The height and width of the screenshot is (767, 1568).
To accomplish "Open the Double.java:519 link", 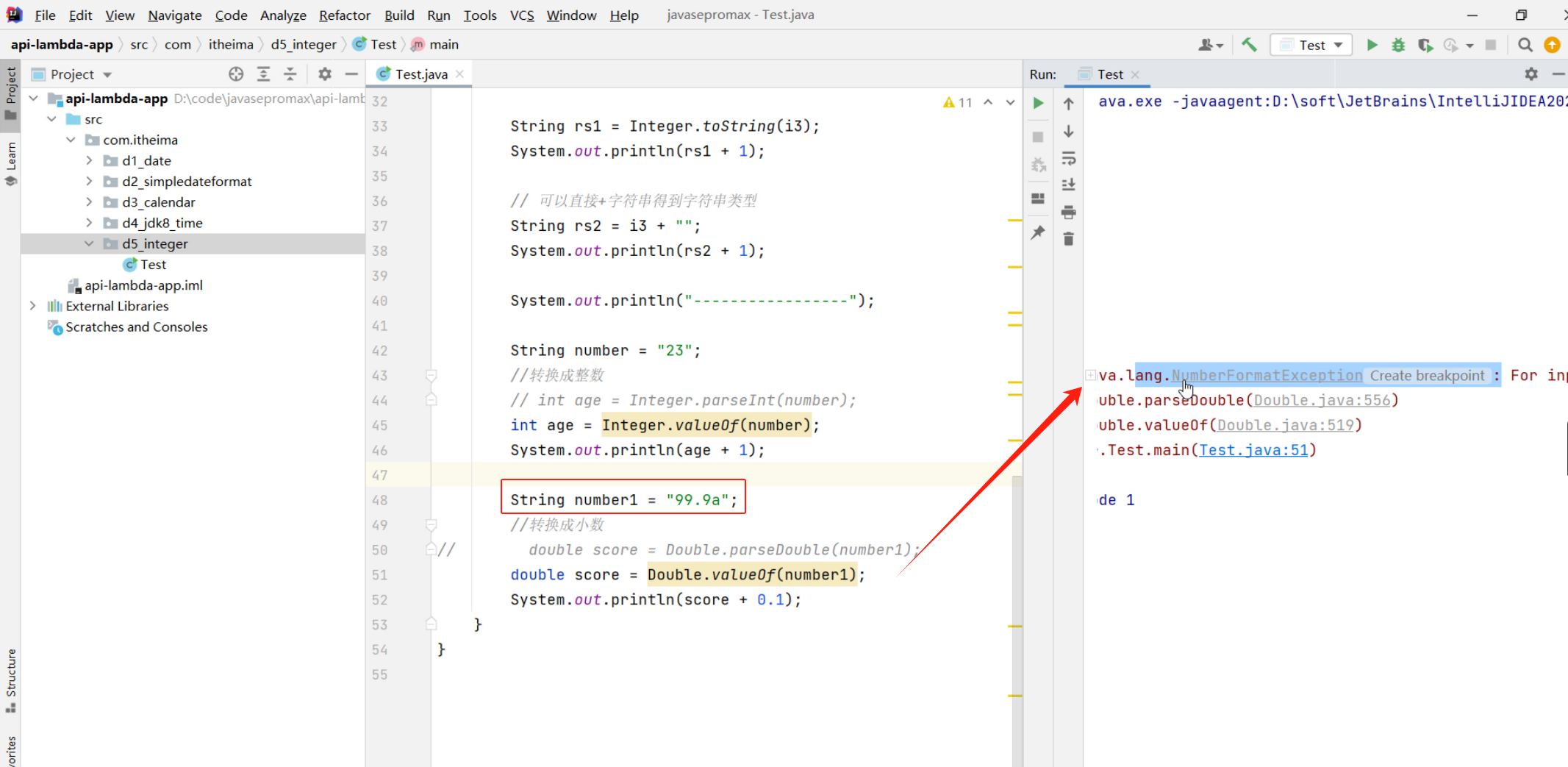I will [x=1286, y=425].
